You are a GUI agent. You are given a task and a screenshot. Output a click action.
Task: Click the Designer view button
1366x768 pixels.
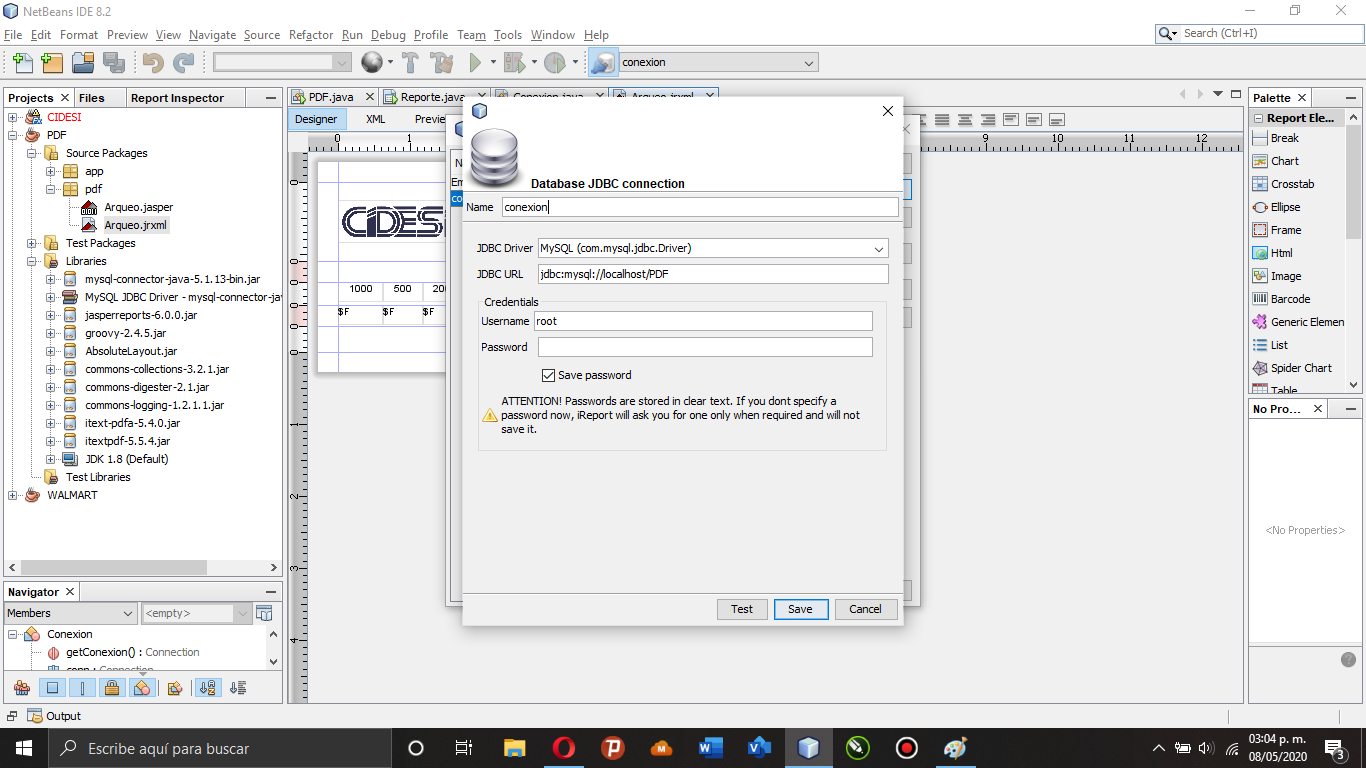(316, 119)
